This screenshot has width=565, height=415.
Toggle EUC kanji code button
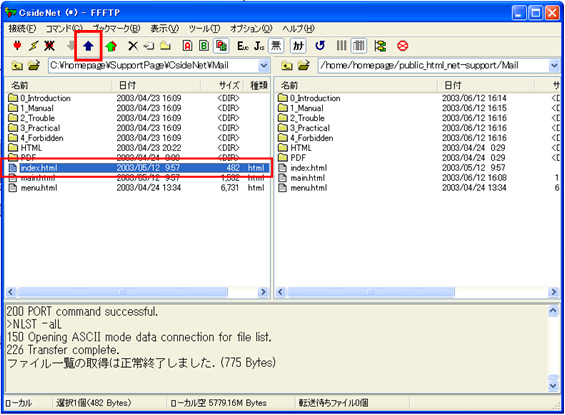pos(243,46)
